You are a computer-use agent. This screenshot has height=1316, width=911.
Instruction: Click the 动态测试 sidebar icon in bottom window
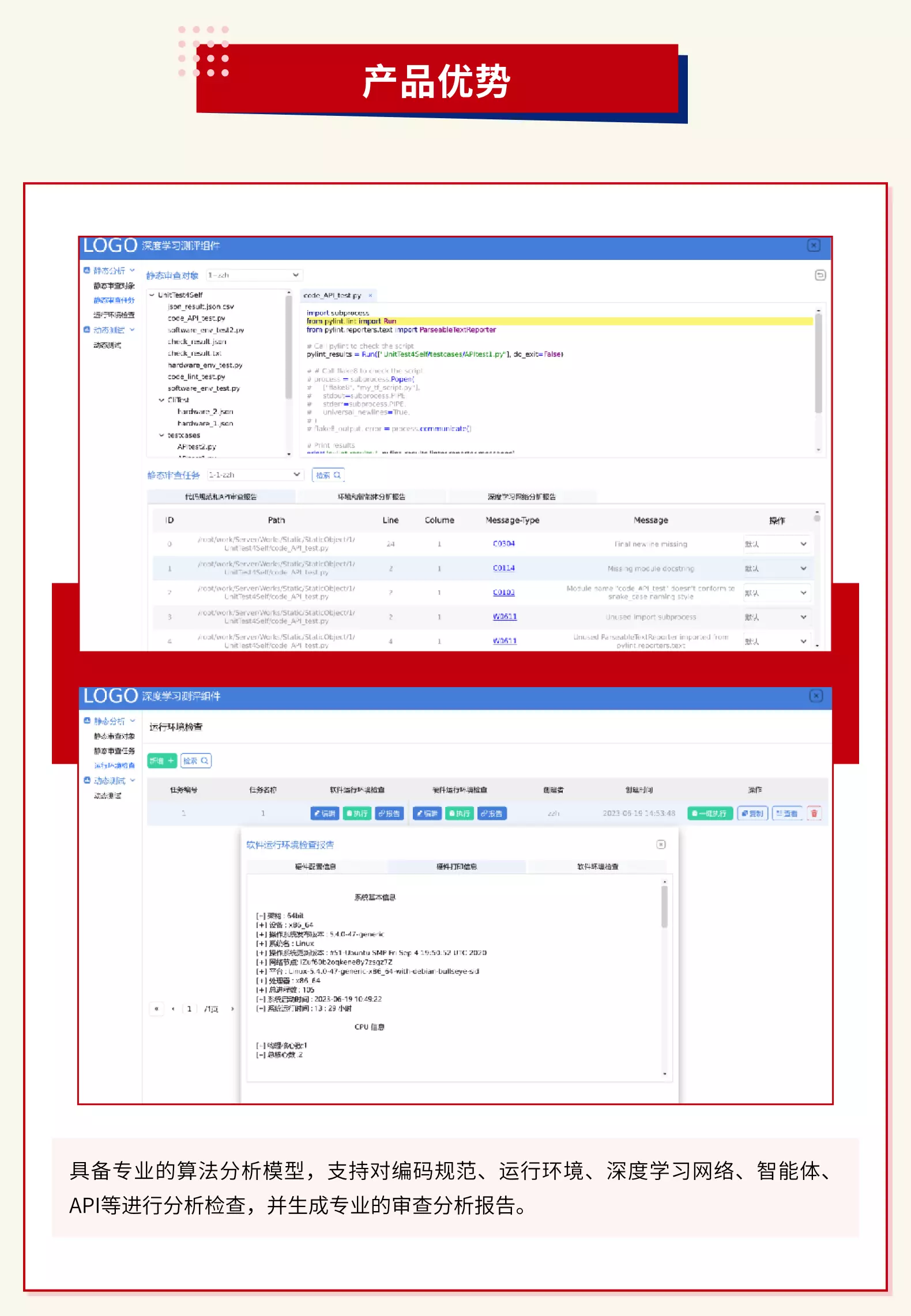click(x=87, y=780)
